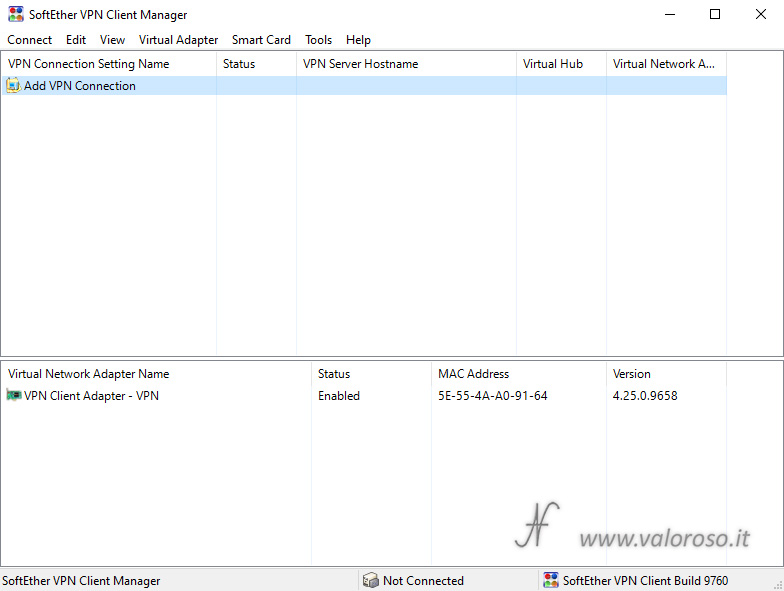
Task: Open the Help menu
Action: click(358, 40)
